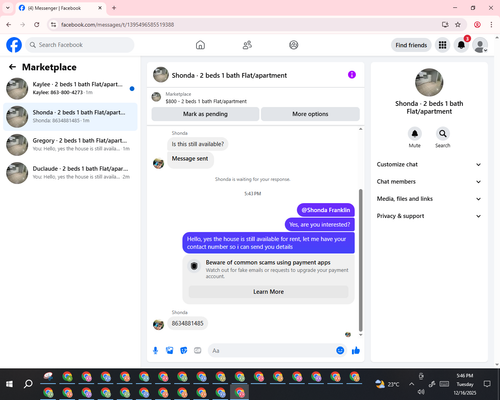Open Kaylee conversation in list
Viewport: 500px width, 400px height.
pyautogui.click(x=70, y=89)
